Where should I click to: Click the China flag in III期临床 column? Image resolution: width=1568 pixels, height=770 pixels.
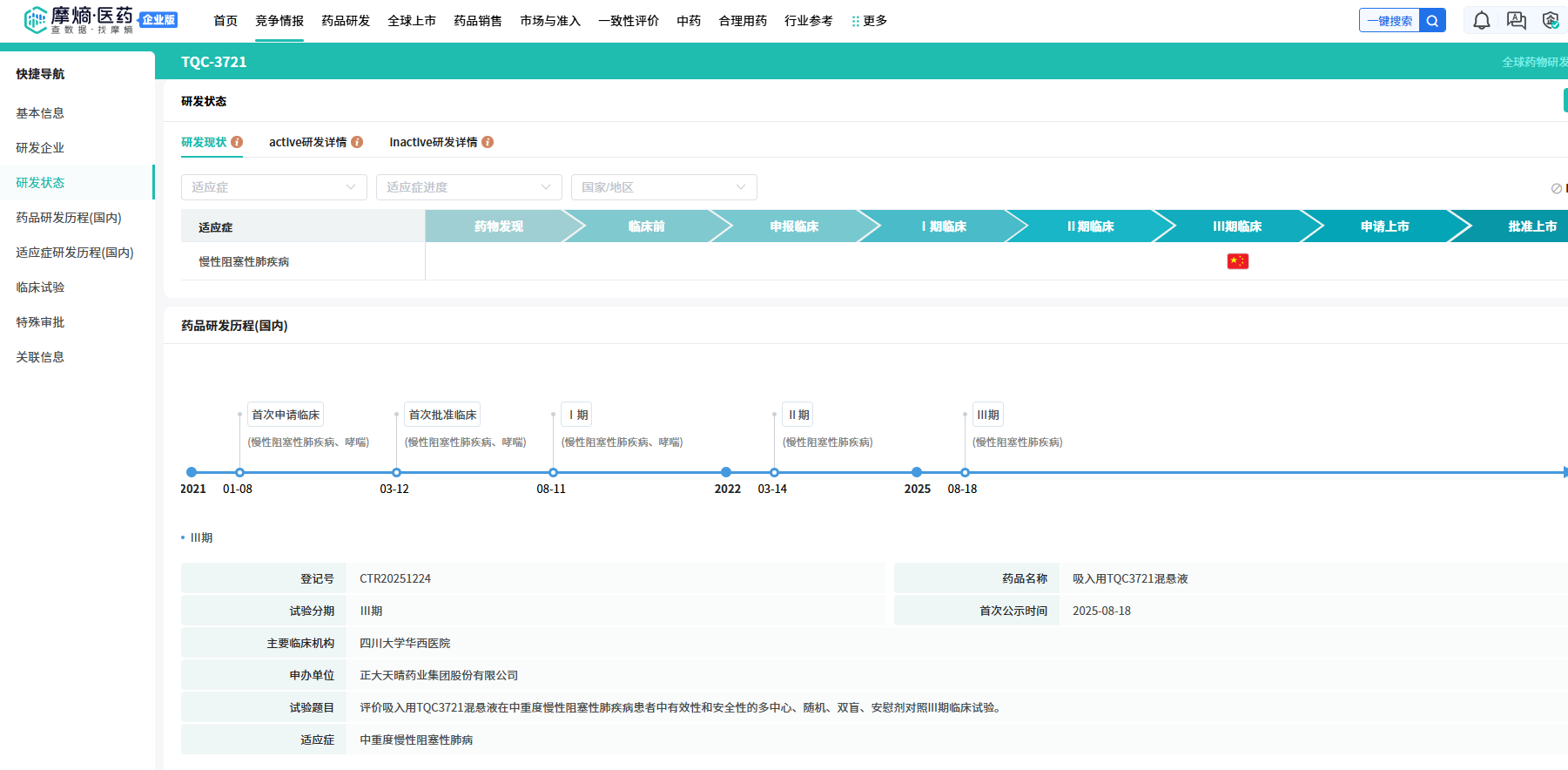(x=1237, y=261)
